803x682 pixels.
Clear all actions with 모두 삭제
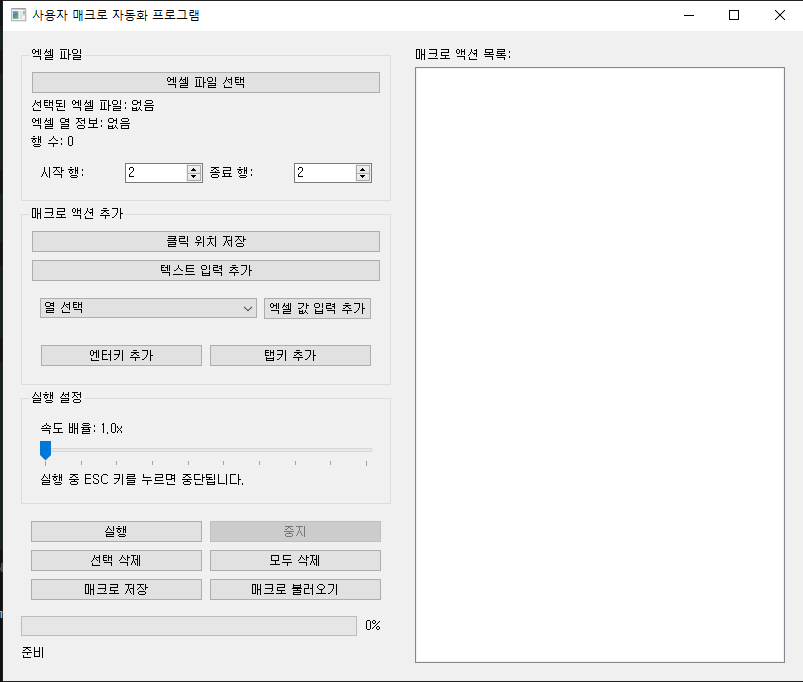pyautogui.click(x=294, y=560)
